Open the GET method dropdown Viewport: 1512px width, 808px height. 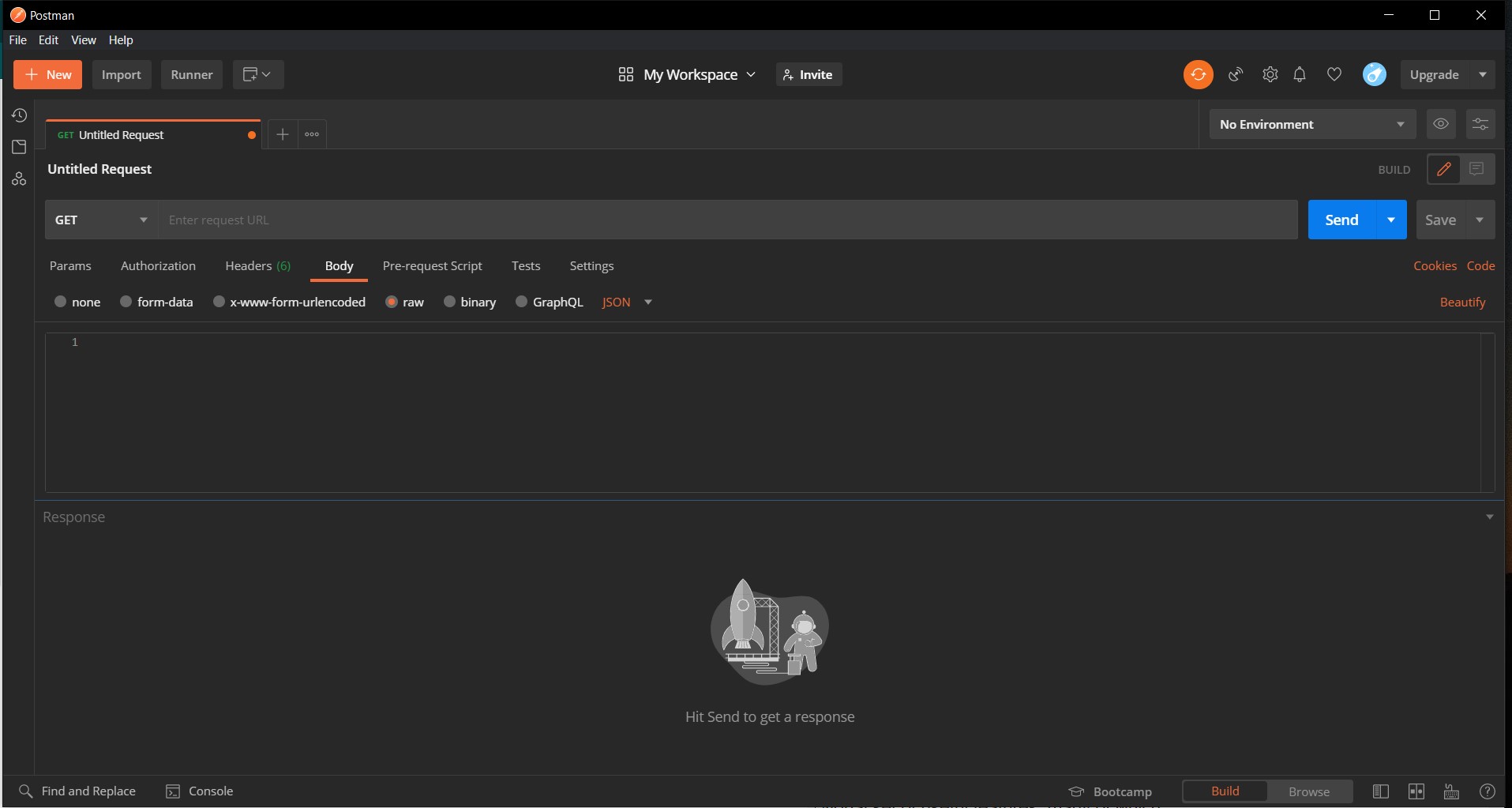click(x=101, y=220)
